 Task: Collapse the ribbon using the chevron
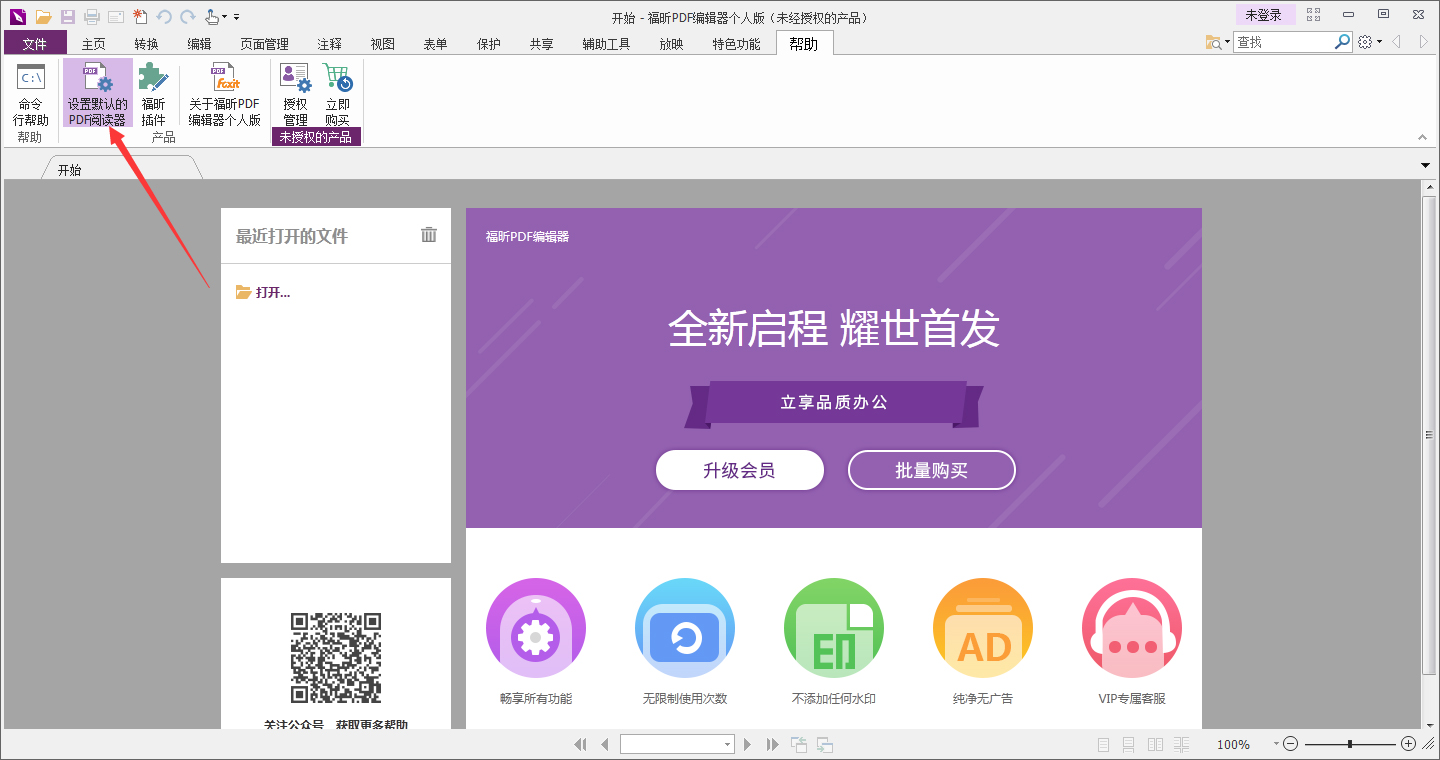(1422, 137)
